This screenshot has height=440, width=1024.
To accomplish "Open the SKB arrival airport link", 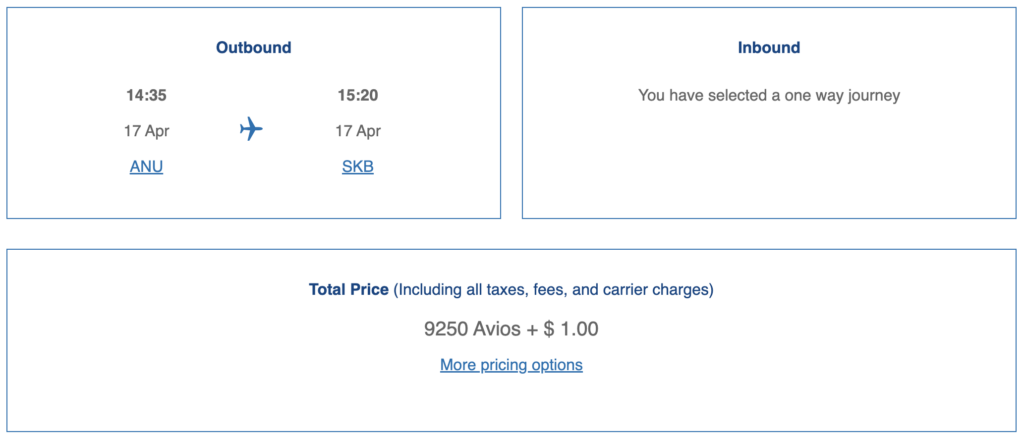I will (x=358, y=167).
